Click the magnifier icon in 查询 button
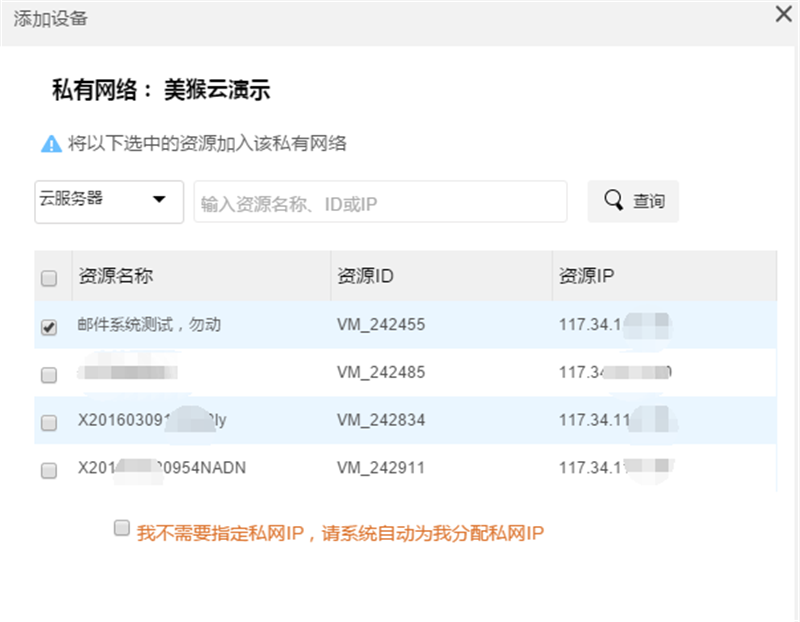 pos(613,200)
